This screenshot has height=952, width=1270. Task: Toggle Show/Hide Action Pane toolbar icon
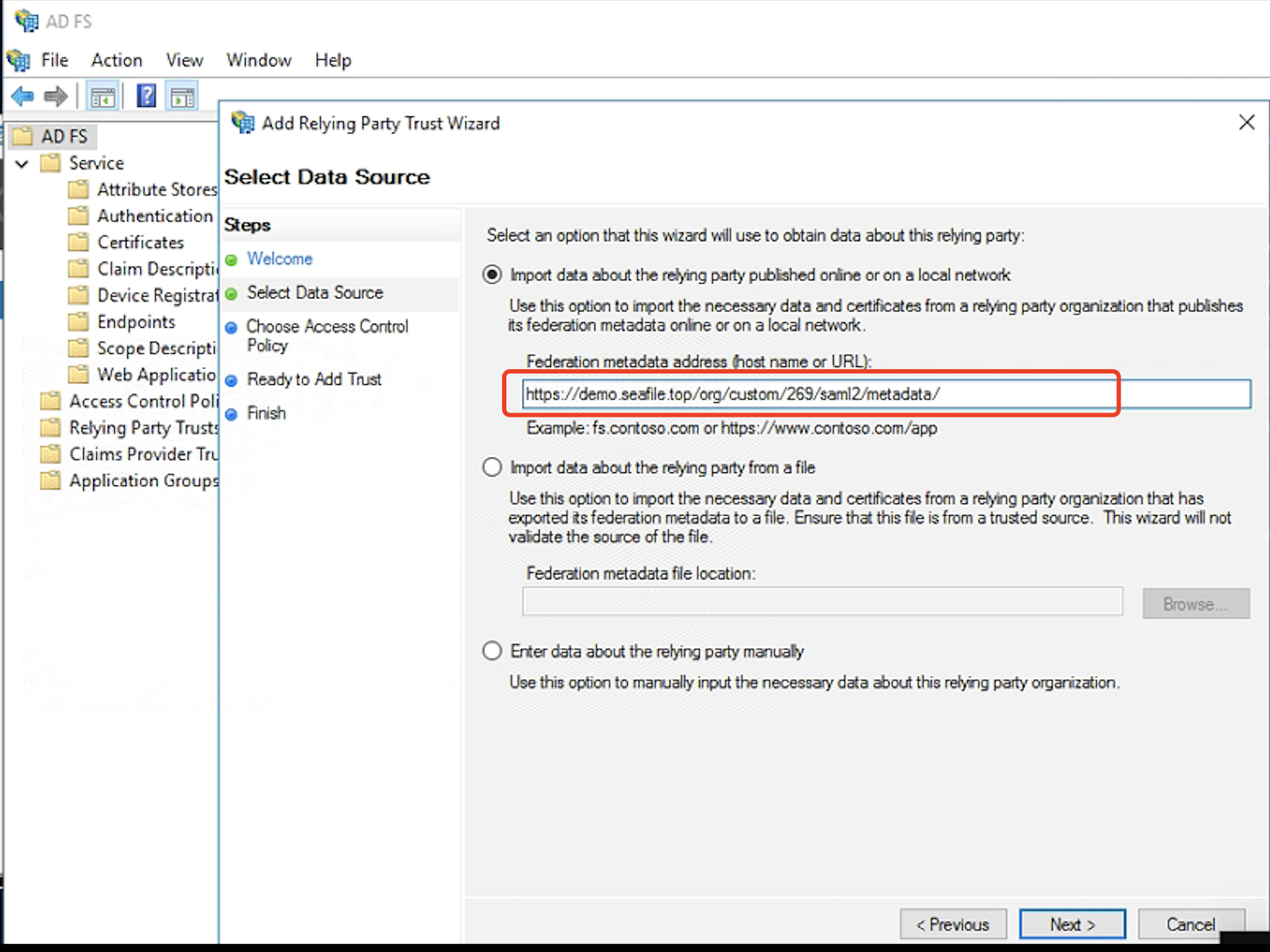182,96
